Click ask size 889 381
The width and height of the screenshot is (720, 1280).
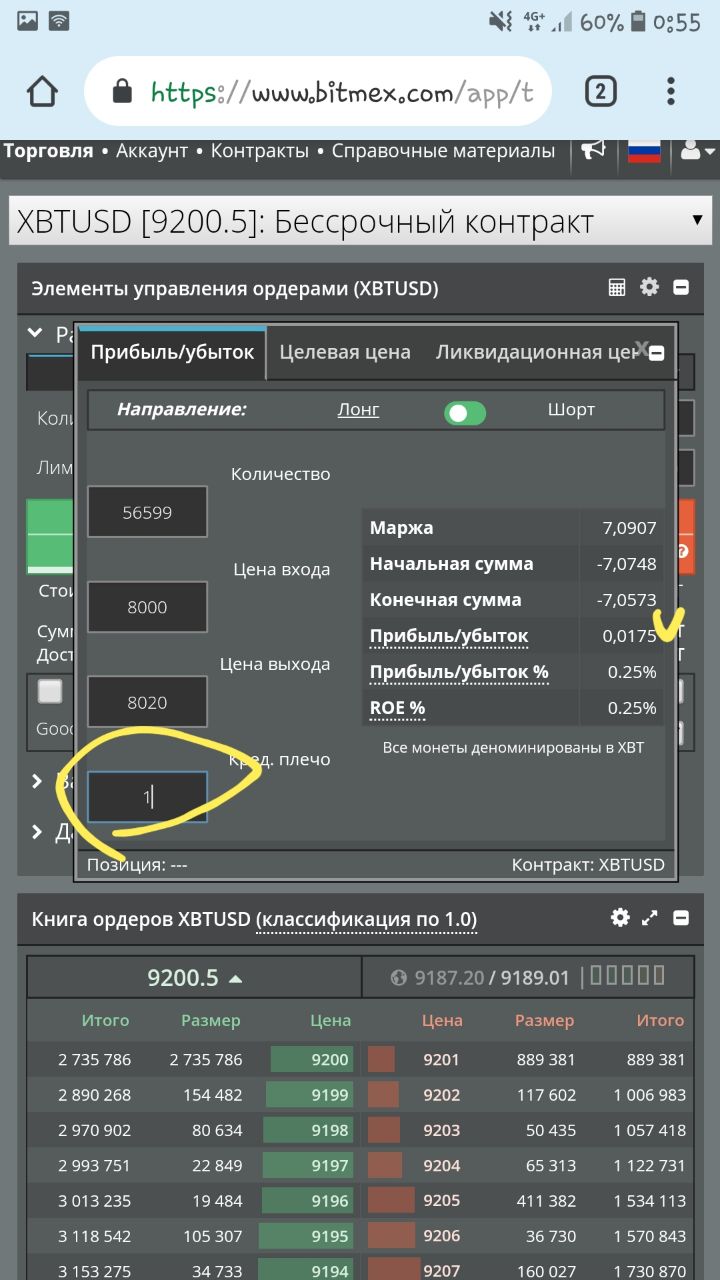[546, 1059]
